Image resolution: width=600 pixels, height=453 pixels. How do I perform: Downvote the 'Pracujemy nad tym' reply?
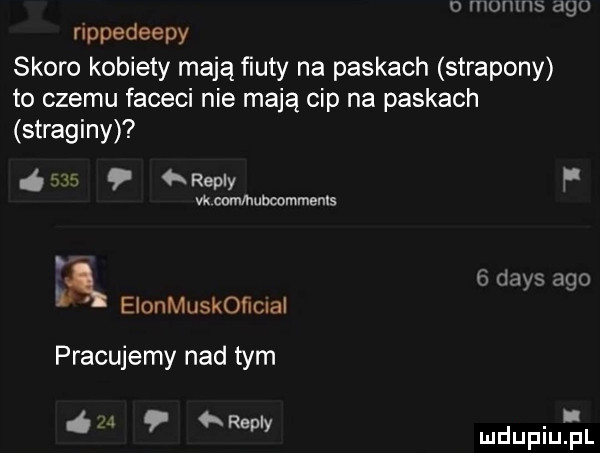click(156, 422)
